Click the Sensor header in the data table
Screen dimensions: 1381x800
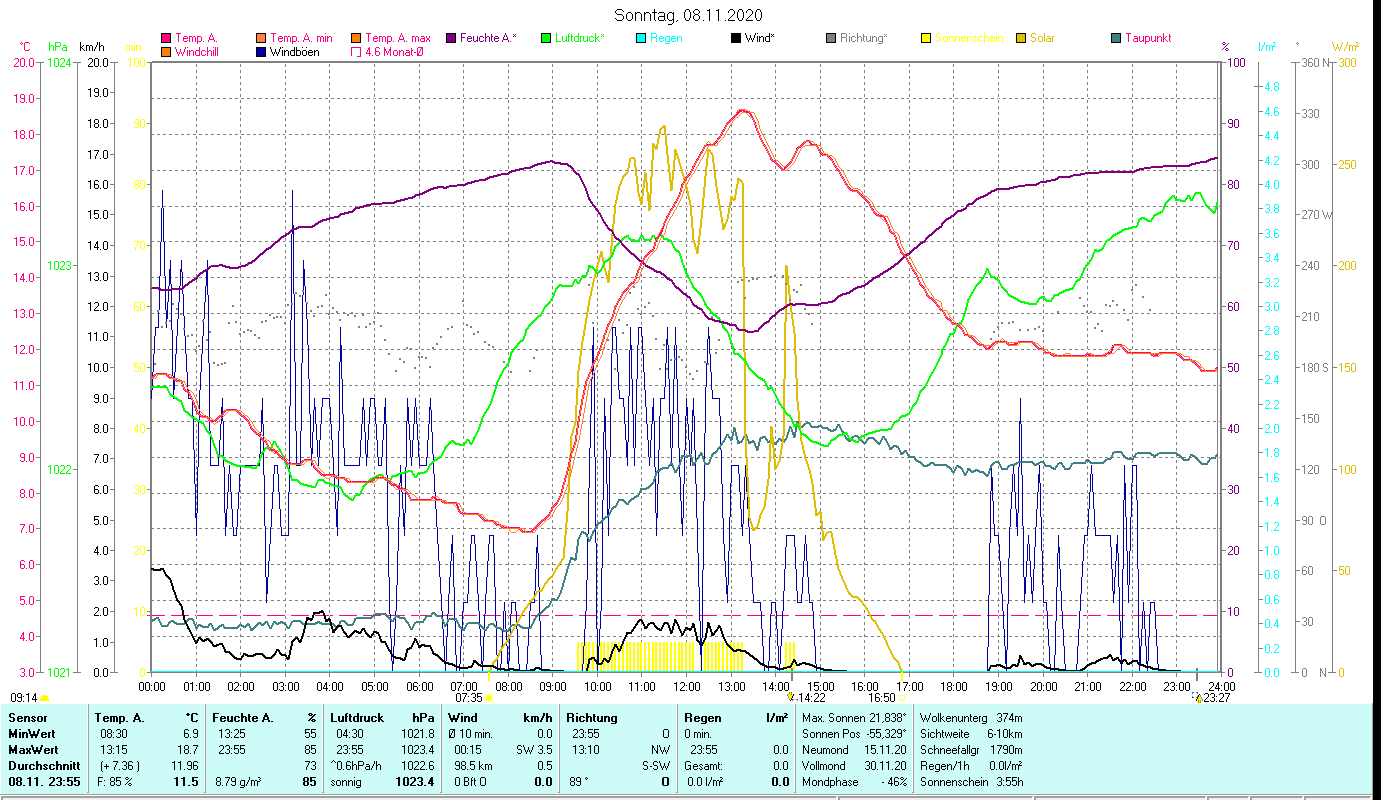[x=27, y=718]
